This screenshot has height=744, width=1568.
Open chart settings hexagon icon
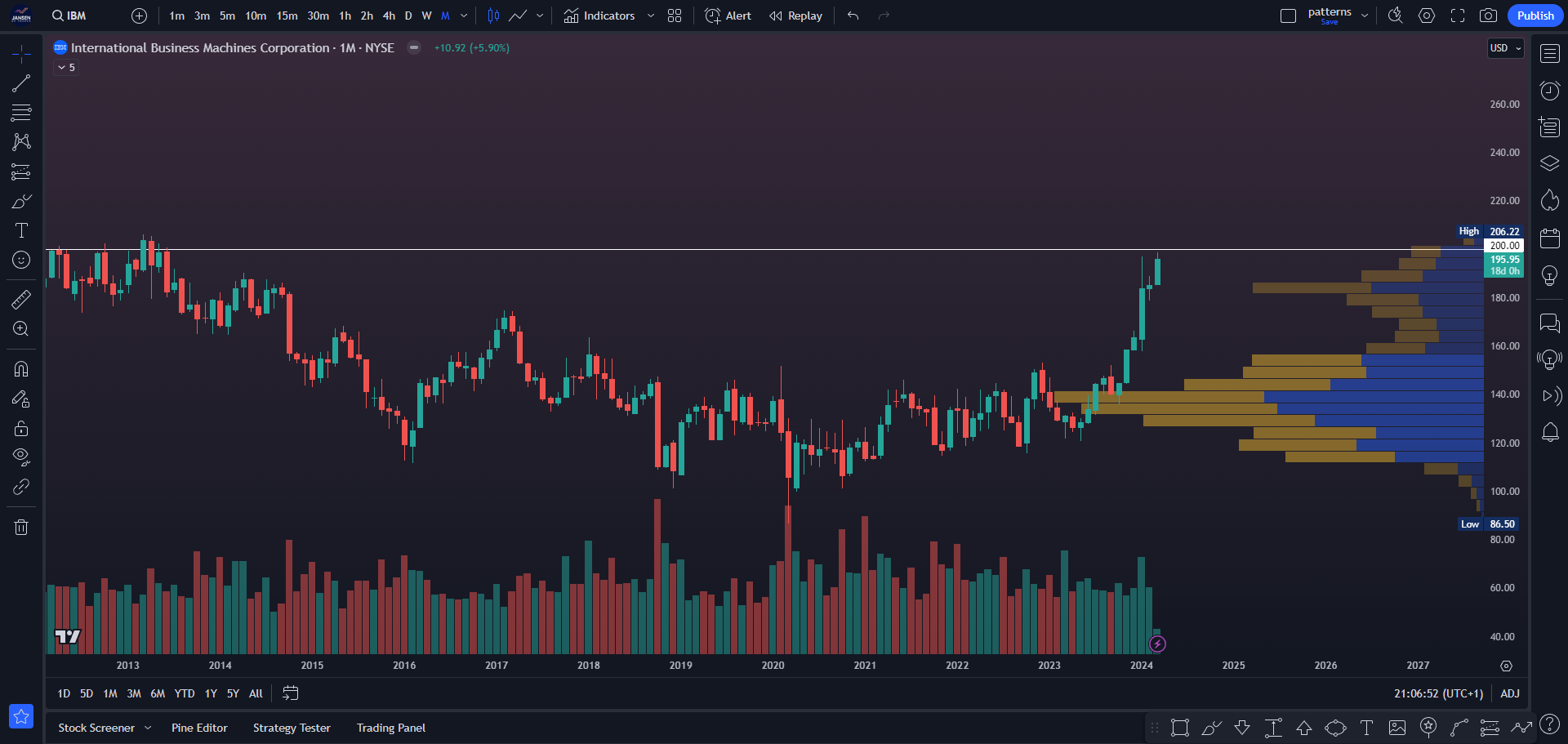point(1426,16)
